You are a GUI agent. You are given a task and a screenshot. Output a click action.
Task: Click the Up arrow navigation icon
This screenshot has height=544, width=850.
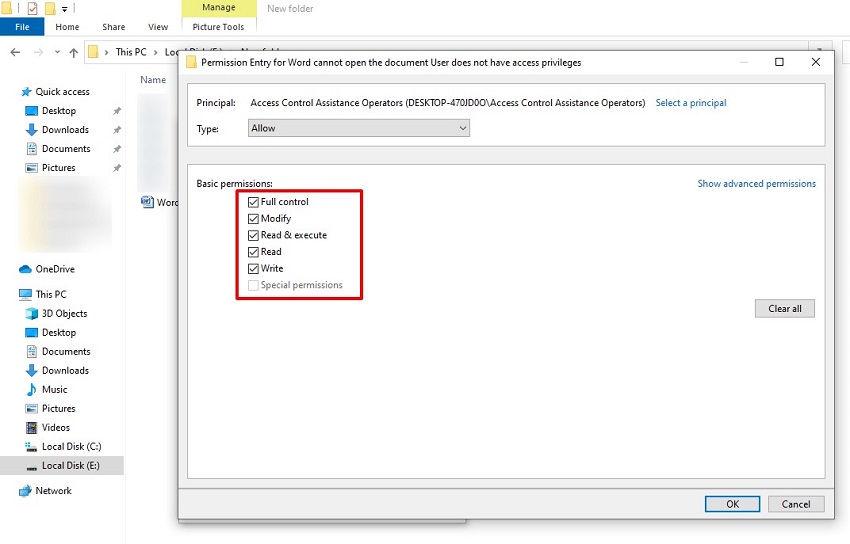click(74, 52)
